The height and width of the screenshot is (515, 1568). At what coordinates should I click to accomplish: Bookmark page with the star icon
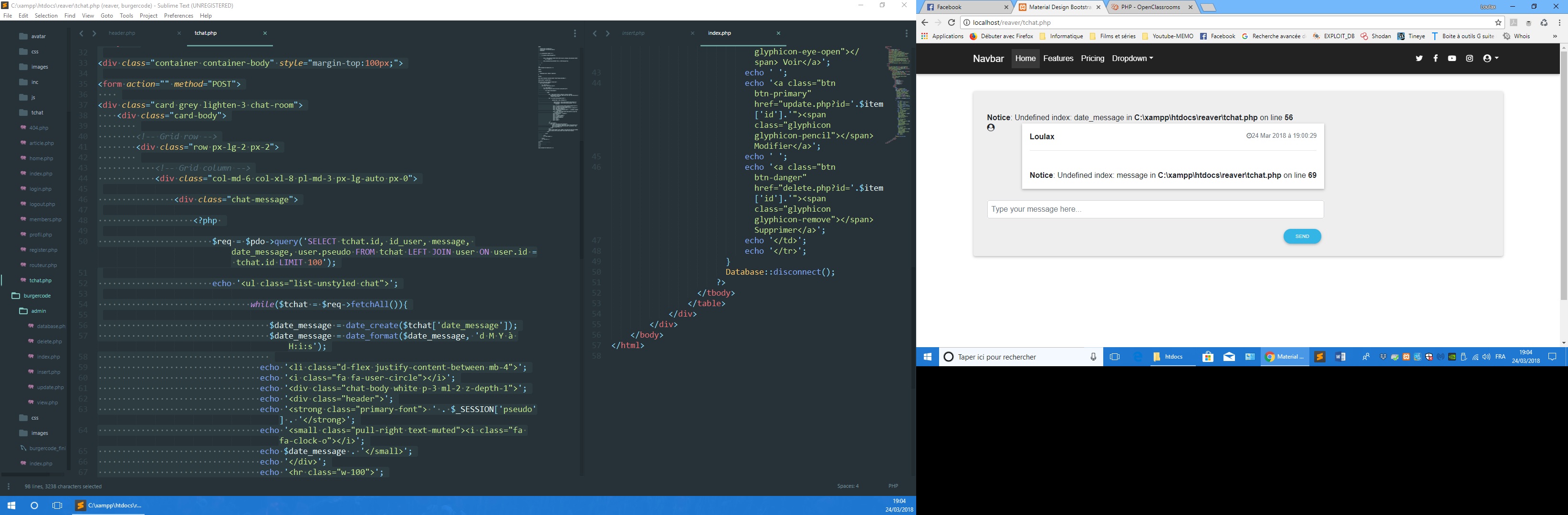[x=1498, y=22]
